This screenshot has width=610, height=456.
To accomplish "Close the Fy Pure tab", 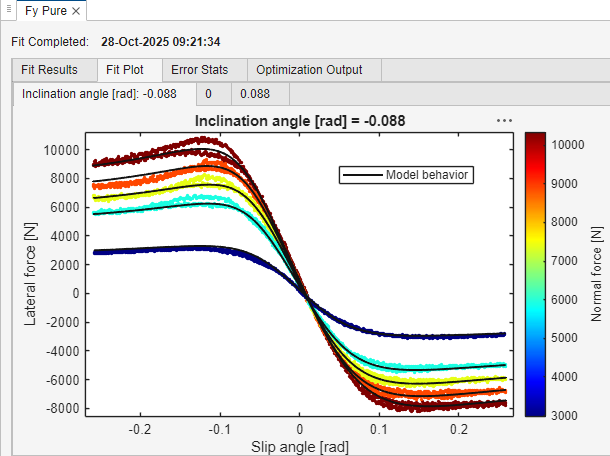I will [x=76, y=11].
